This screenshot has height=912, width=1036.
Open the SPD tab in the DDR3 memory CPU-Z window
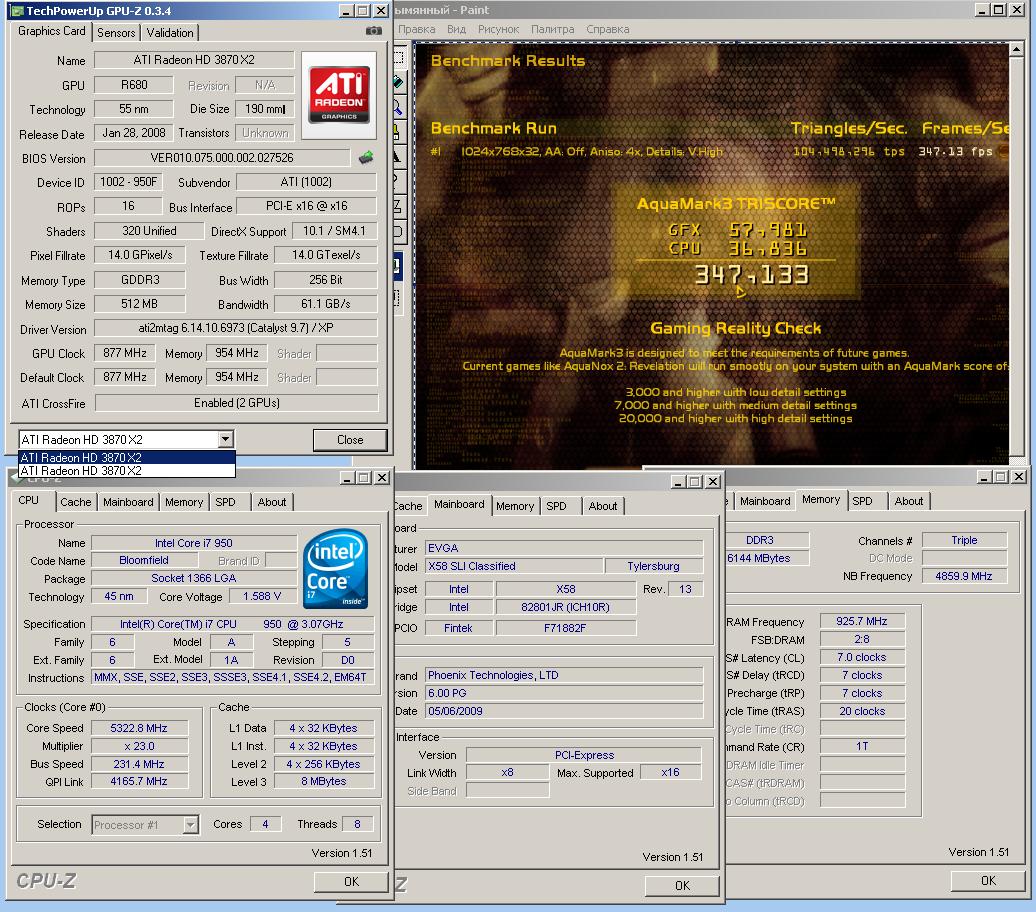point(862,501)
